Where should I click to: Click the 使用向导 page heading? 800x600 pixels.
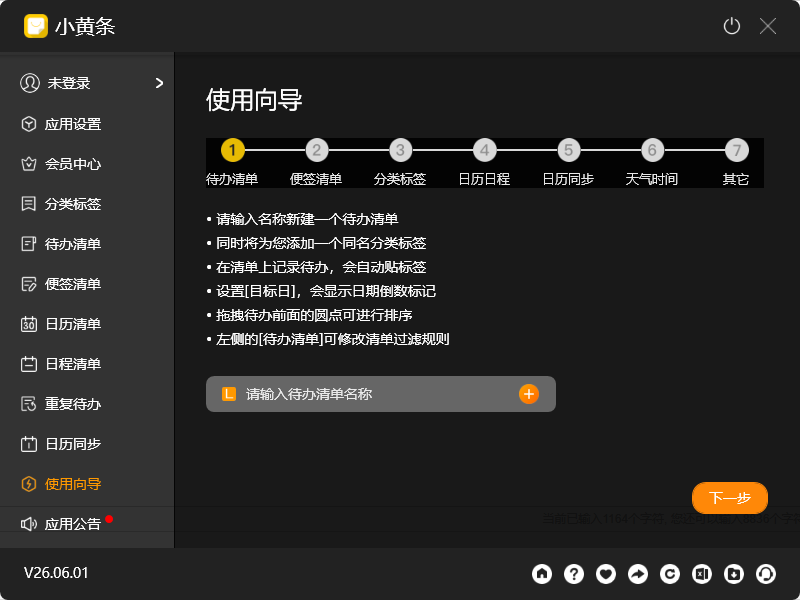pyautogui.click(x=254, y=99)
